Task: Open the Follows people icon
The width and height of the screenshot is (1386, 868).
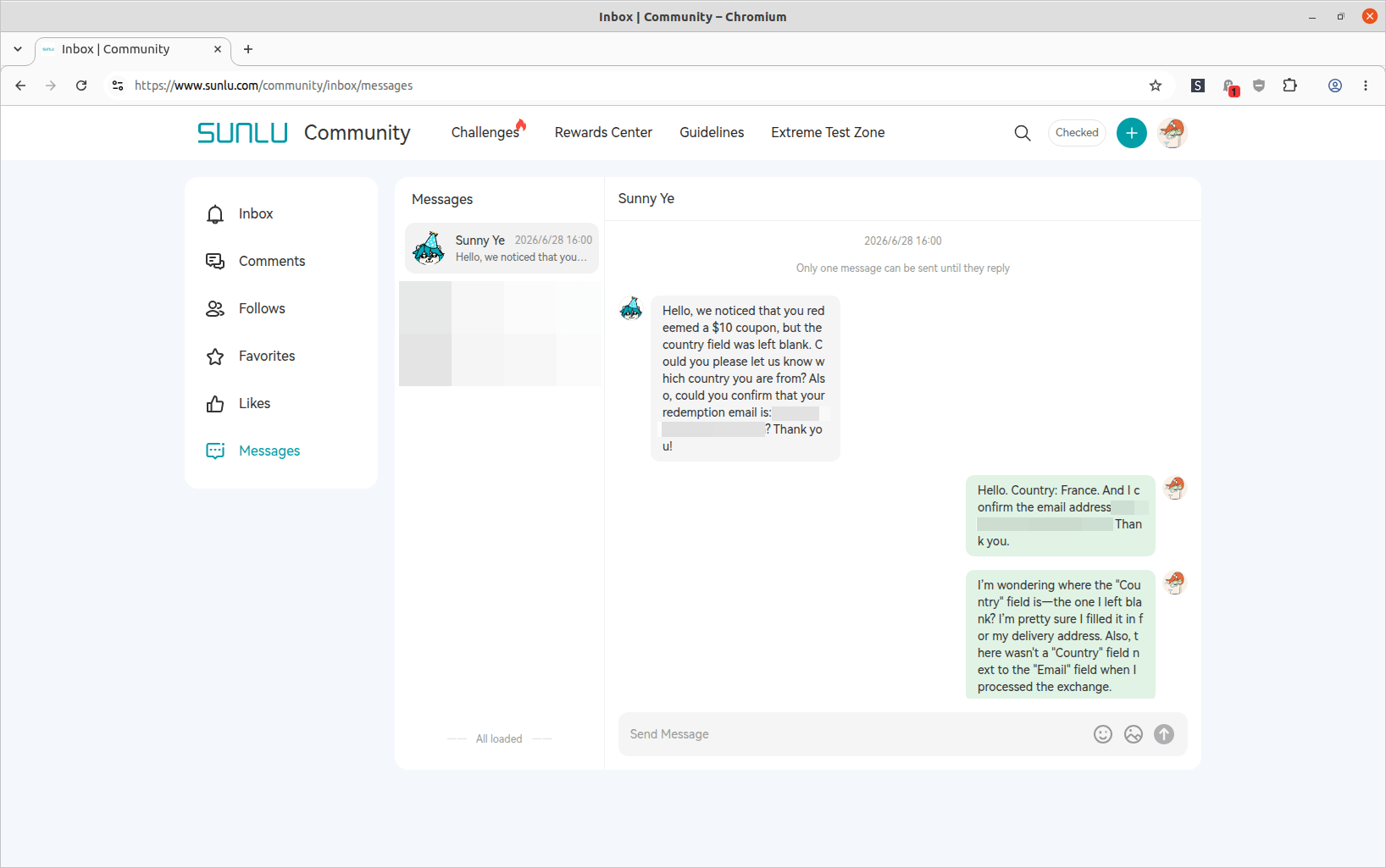Action: click(x=215, y=309)
